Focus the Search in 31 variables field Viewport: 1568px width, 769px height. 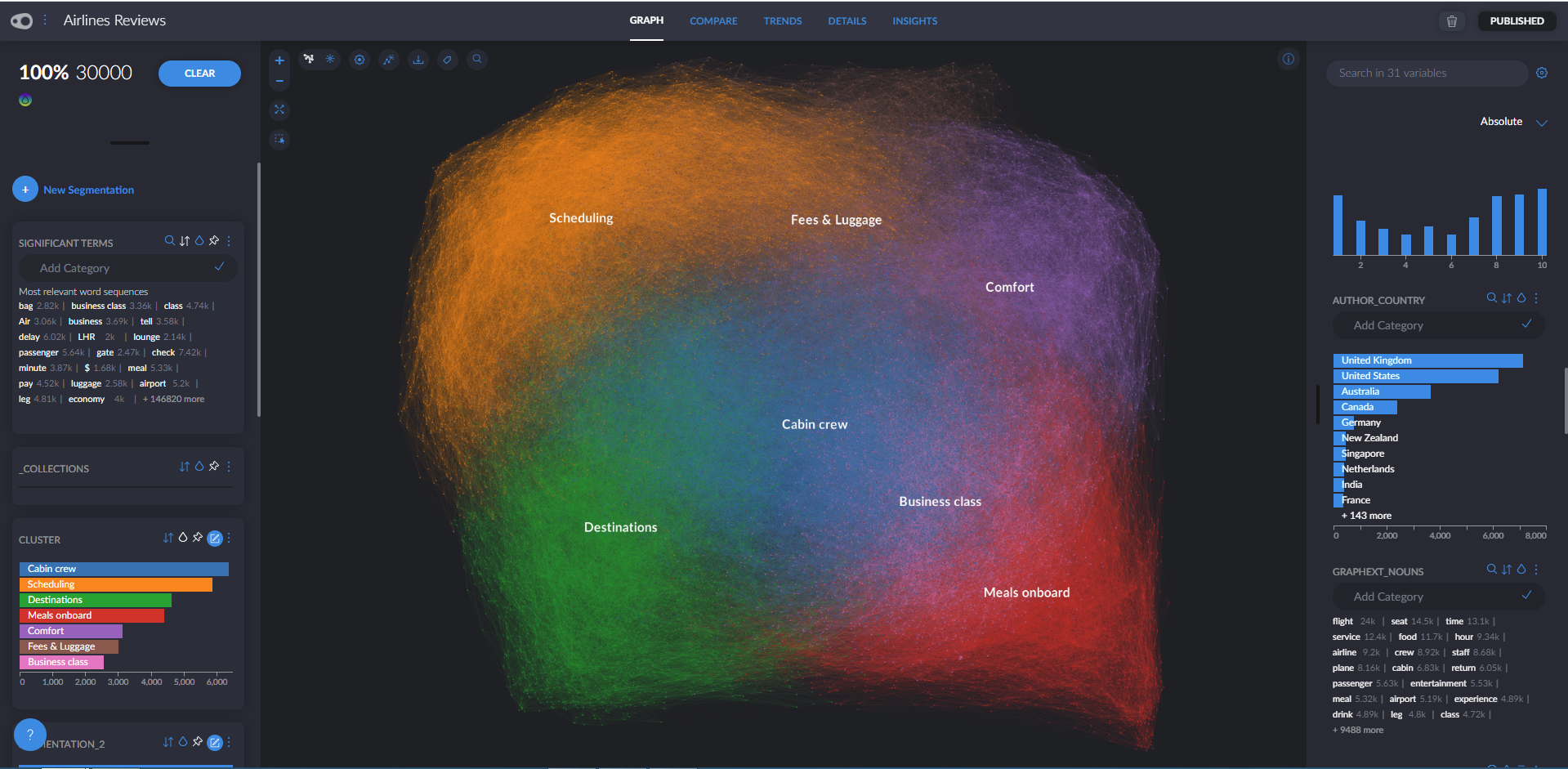click(1427, 74)
